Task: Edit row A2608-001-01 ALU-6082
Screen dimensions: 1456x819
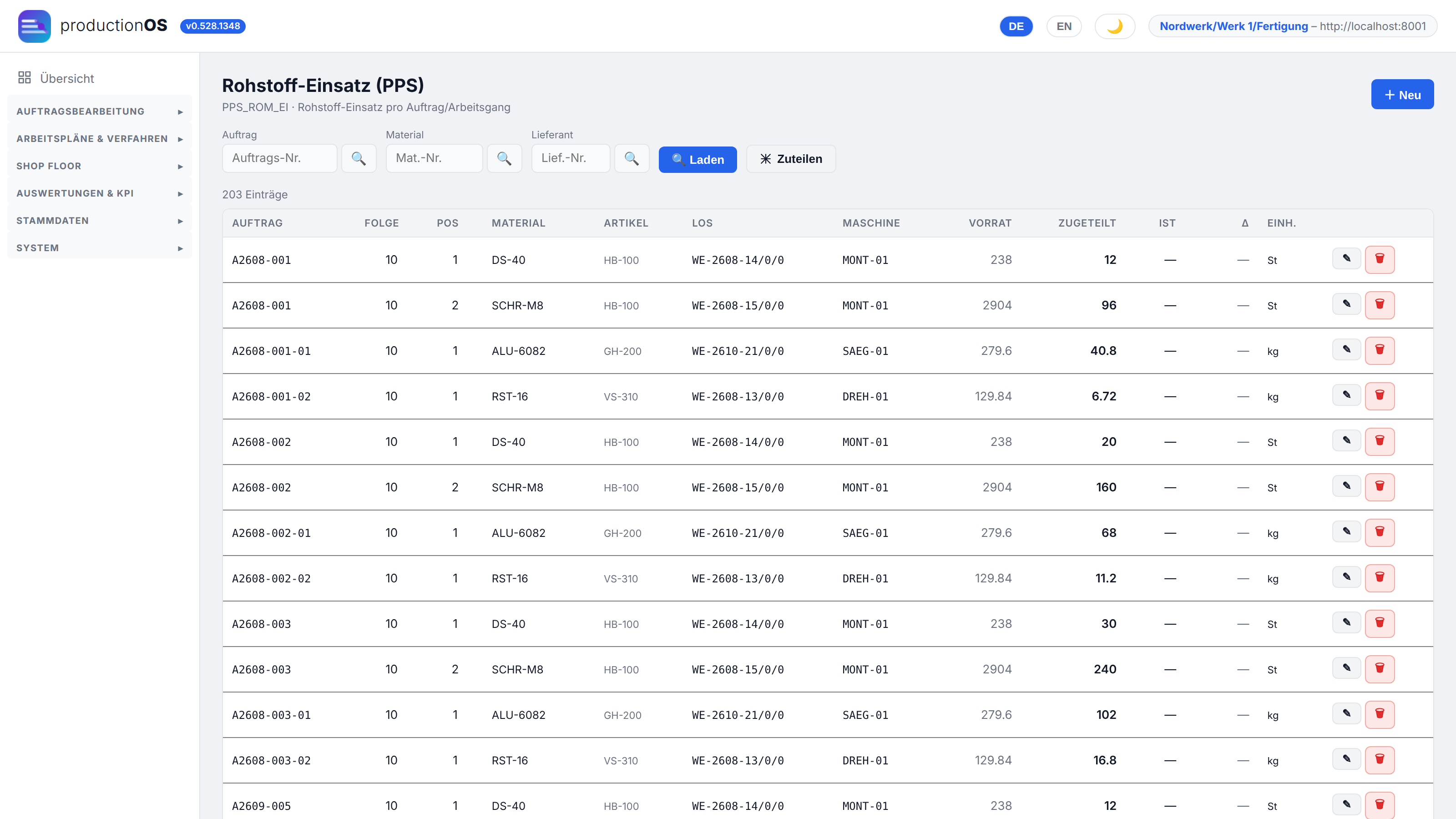Action: [x=1346, y=350]
